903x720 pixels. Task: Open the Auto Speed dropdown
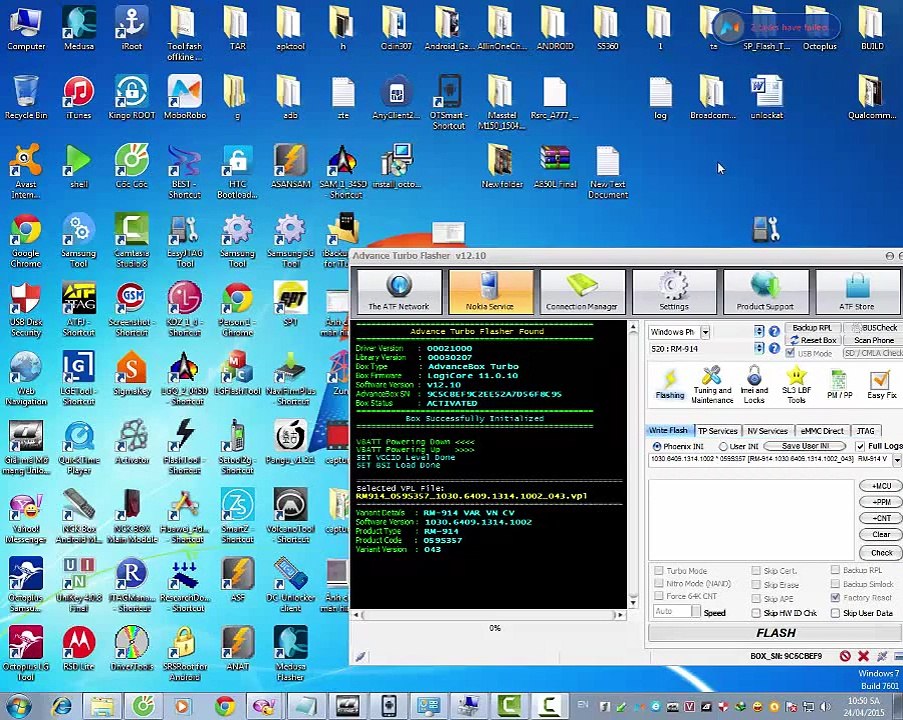pyautogui.click(x=696, y=611)
